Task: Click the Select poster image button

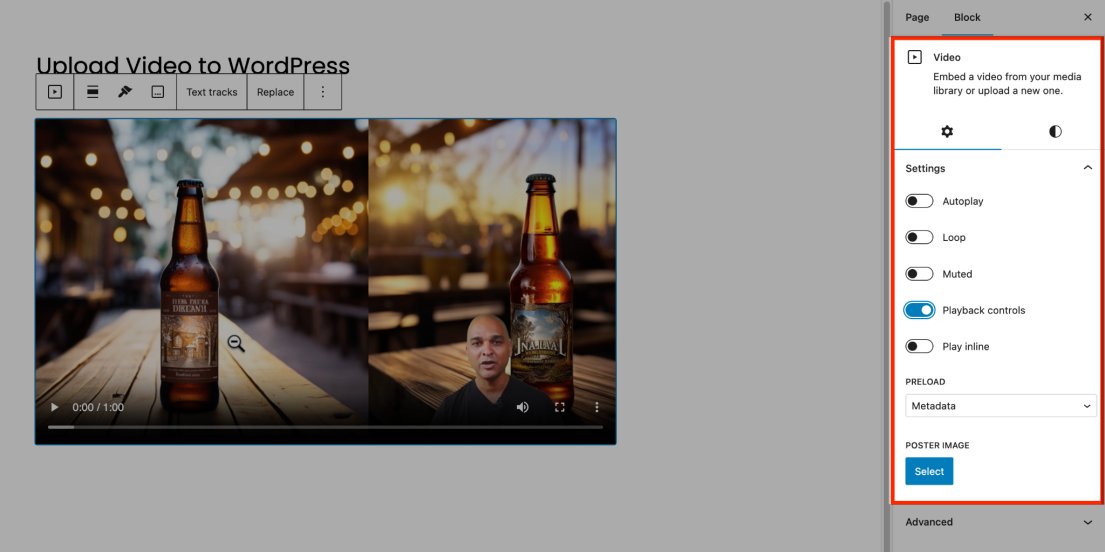Action: click(929, 471)
